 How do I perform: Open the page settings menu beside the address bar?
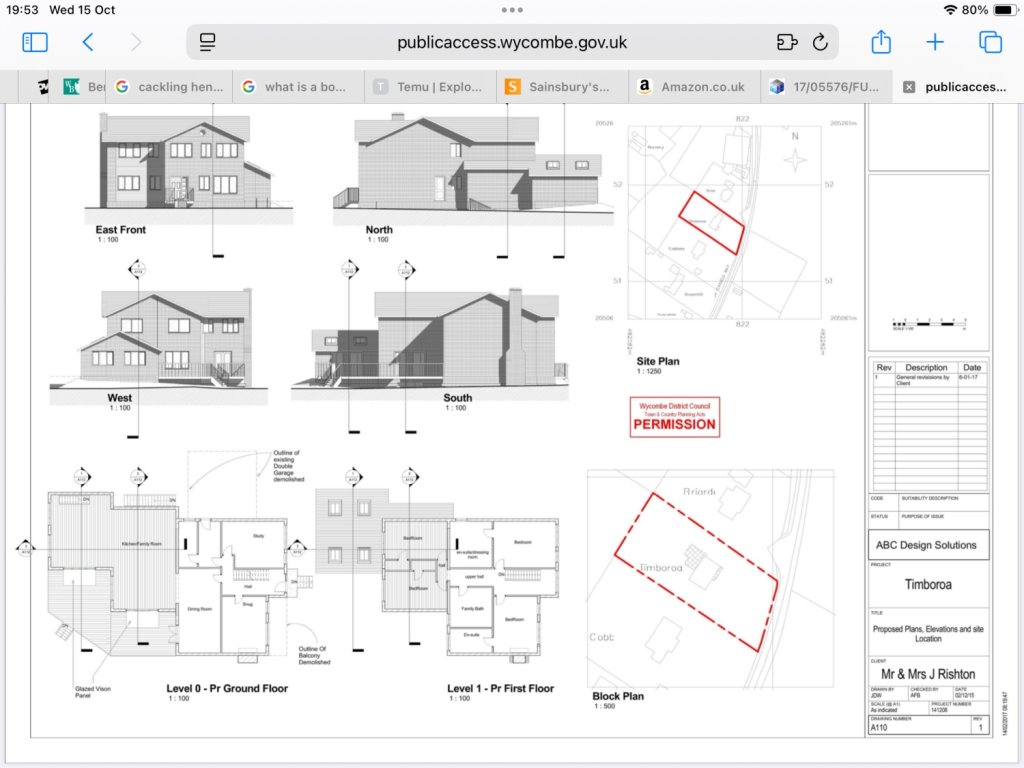click(x=207, y=42)
